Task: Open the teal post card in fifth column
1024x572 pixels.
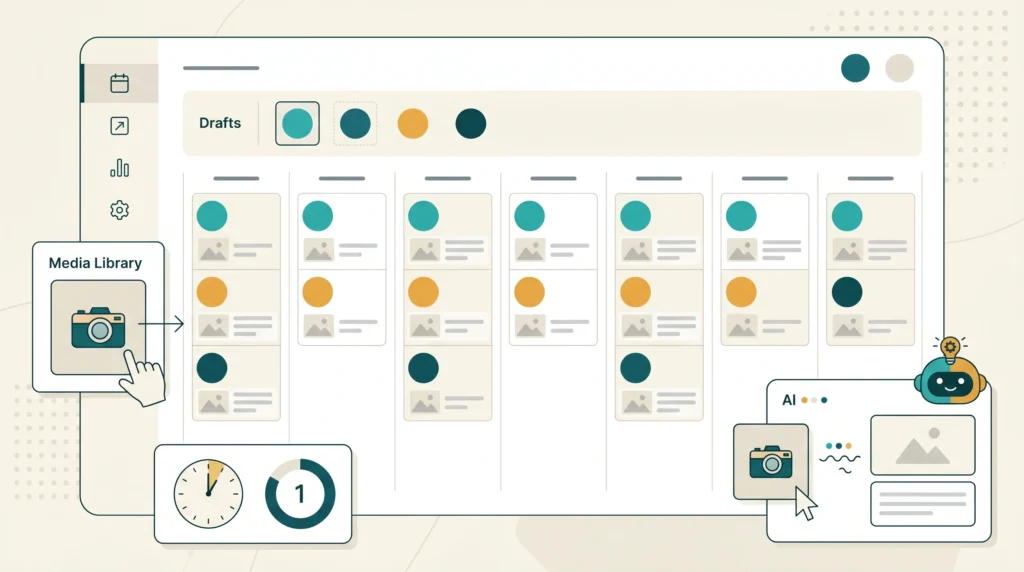Action: click(659, 230)
